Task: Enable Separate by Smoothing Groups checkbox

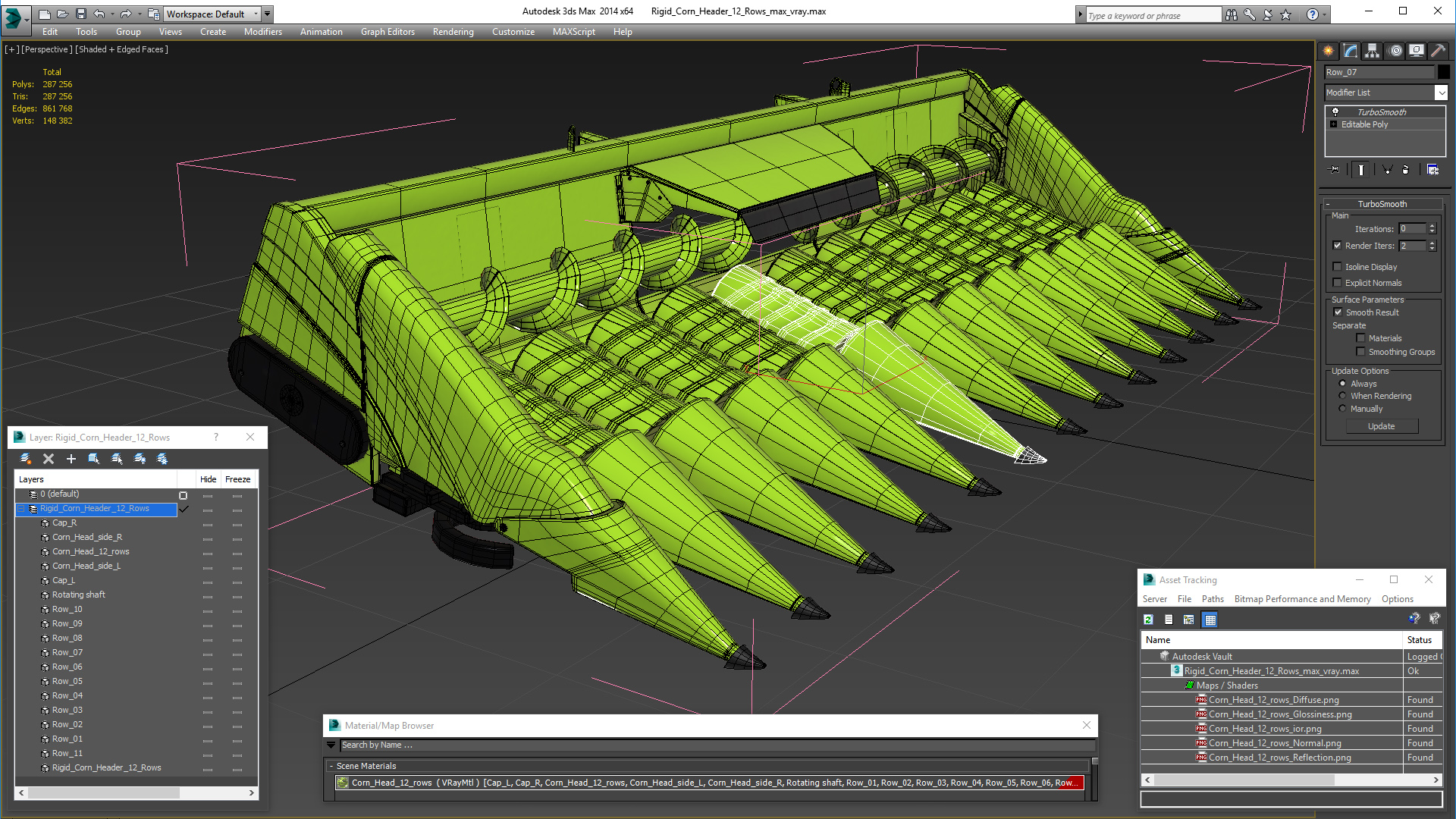Action: tap(1361, 352)
